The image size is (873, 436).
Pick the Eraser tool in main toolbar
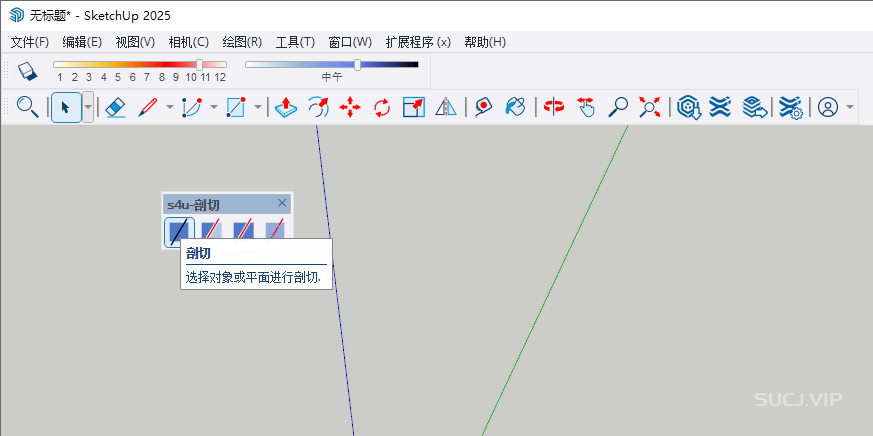coord(115,106)
